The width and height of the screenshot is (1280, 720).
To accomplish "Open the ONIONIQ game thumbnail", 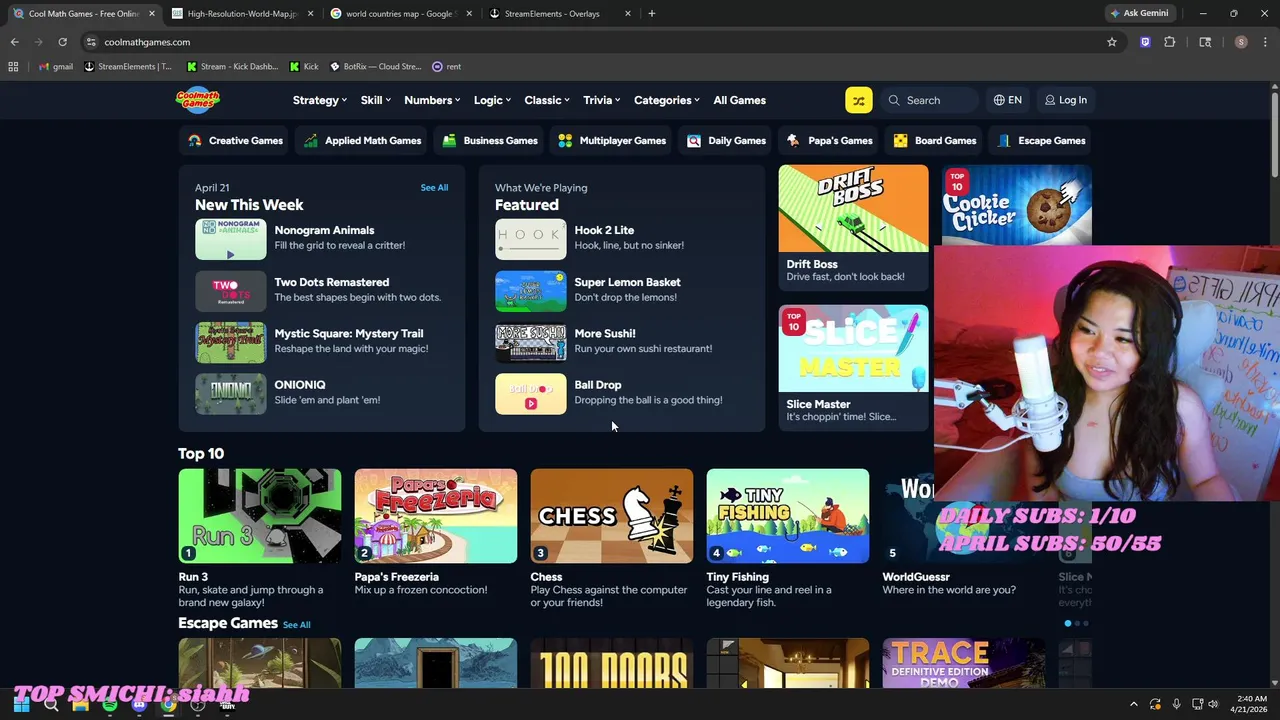I will pos(231,394).
